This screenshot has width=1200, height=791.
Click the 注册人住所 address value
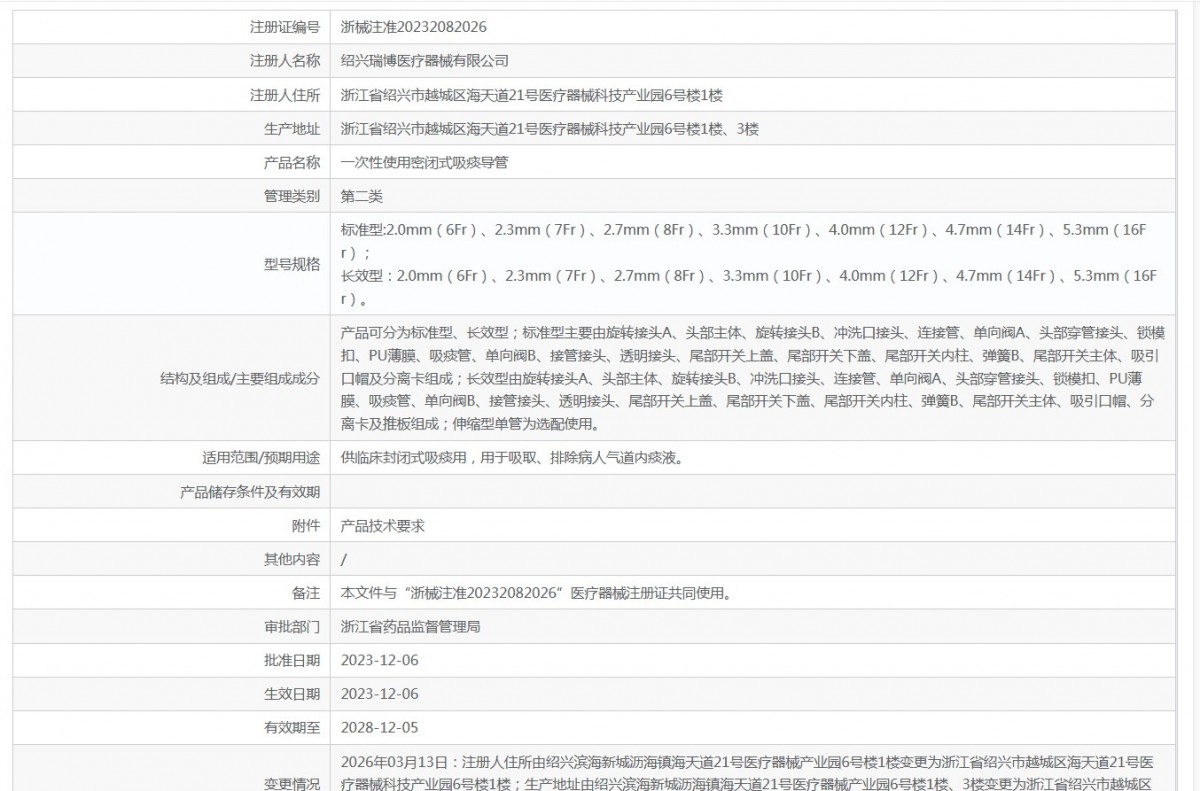(x=531, y=95)
